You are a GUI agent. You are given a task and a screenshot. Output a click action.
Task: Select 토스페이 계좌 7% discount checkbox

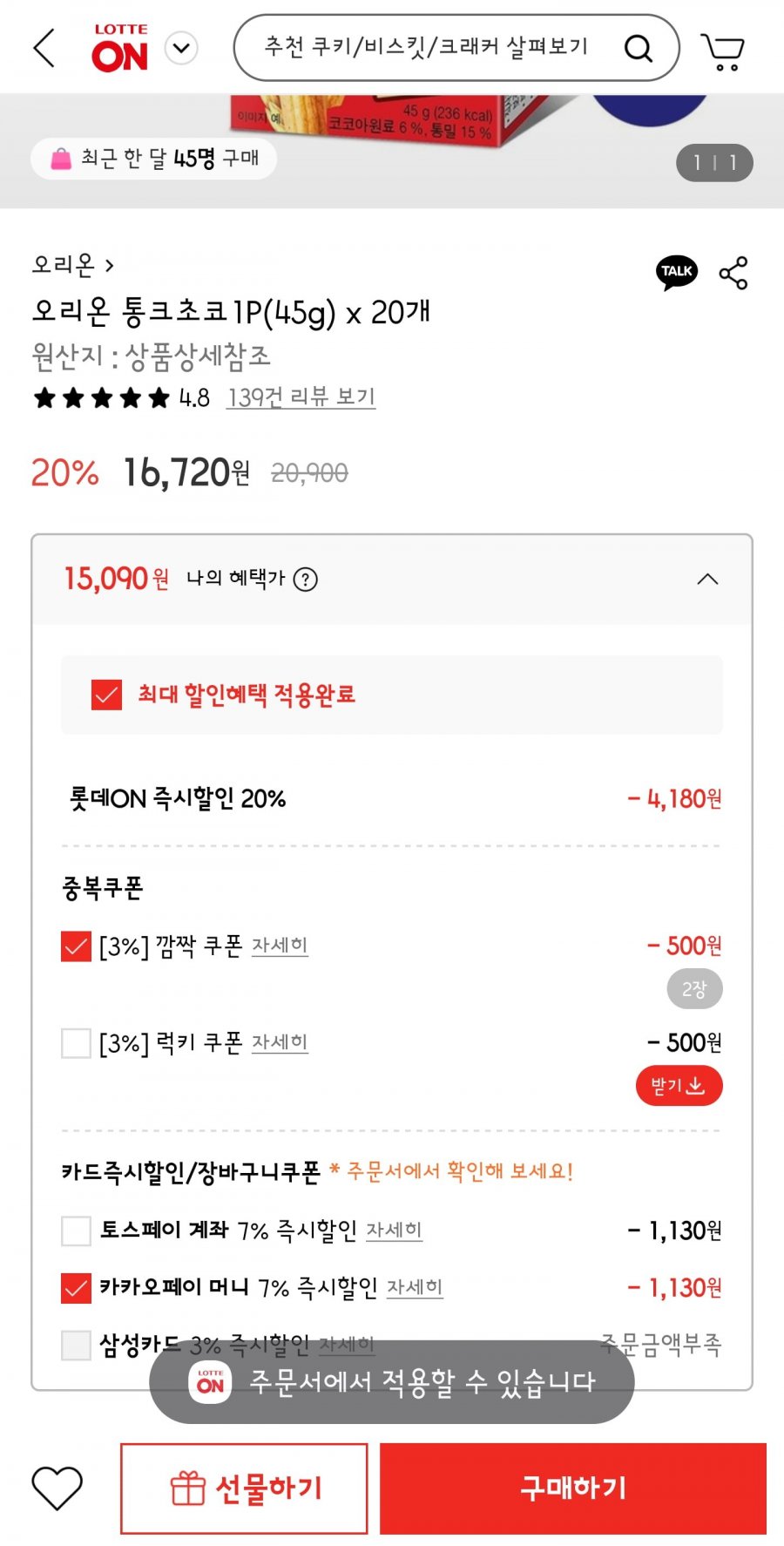tap(77, 1231)
